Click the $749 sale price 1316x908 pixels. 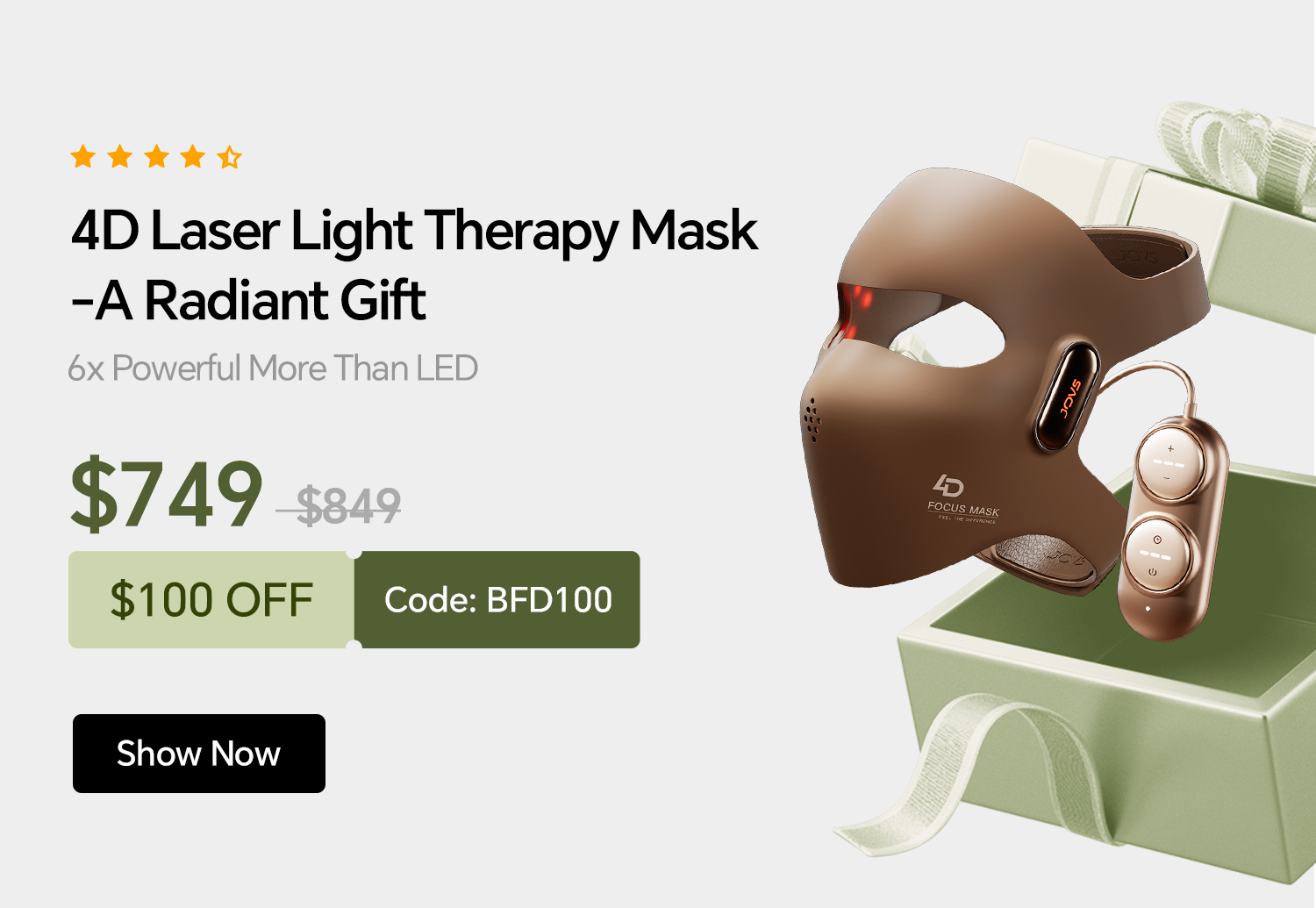pyautogui.click(x=167, y=494)
